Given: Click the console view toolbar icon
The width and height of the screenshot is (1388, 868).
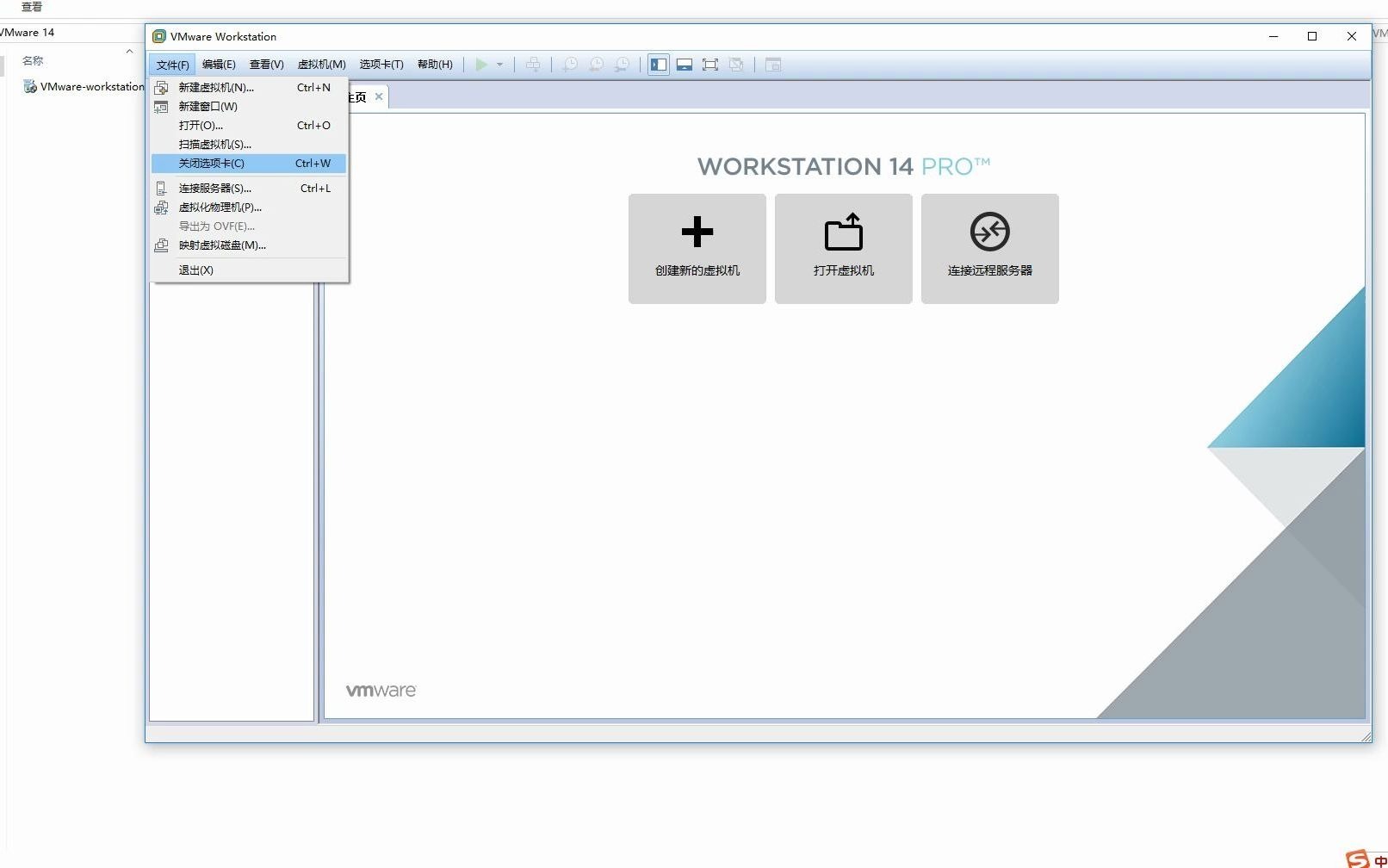Looking at the screenshot, I should coord(773,65).
